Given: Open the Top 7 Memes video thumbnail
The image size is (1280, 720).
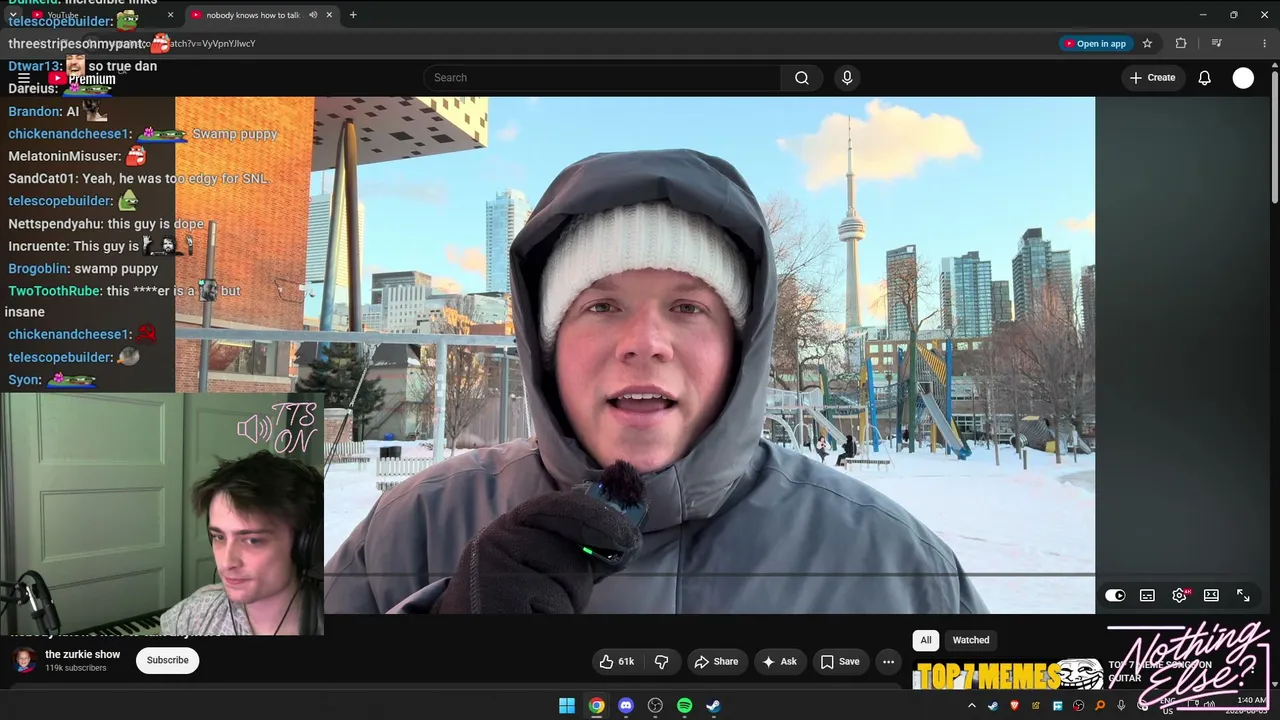Looking at the screenshot, I should (1008, 675).
